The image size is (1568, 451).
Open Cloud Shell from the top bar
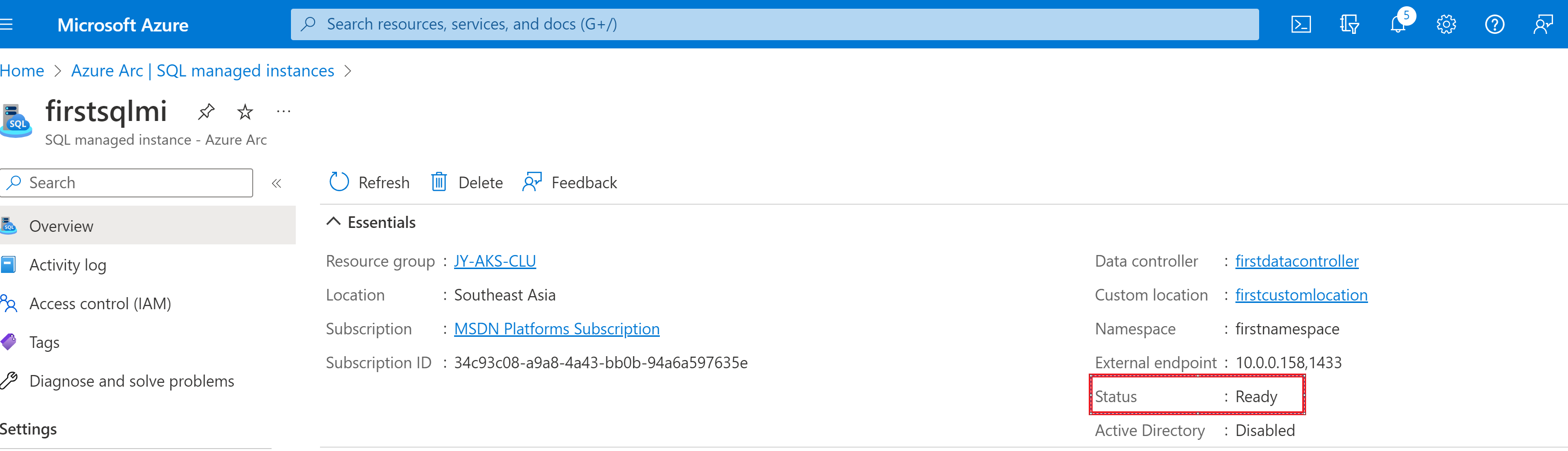coord(1301,24)
